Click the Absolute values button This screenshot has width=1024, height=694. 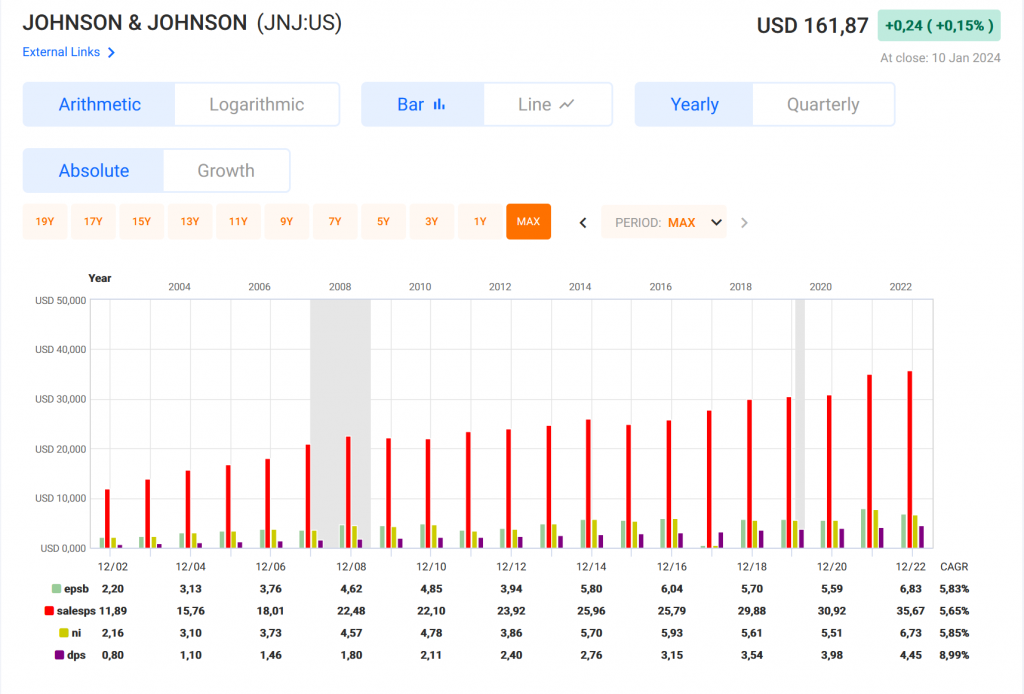[93, 170]
